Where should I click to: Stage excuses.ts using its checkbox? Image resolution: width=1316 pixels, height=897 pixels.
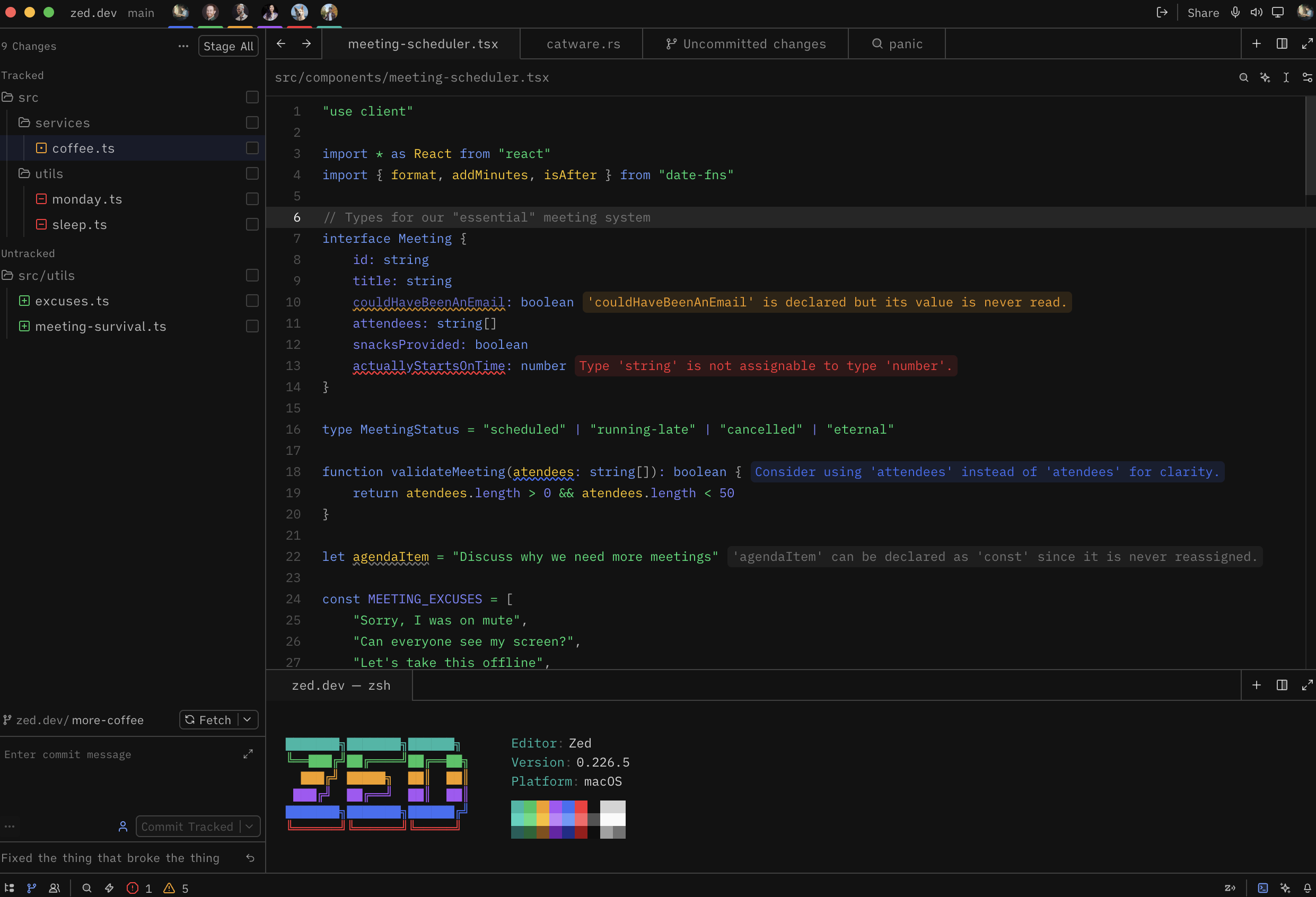[x=252, y=301]
